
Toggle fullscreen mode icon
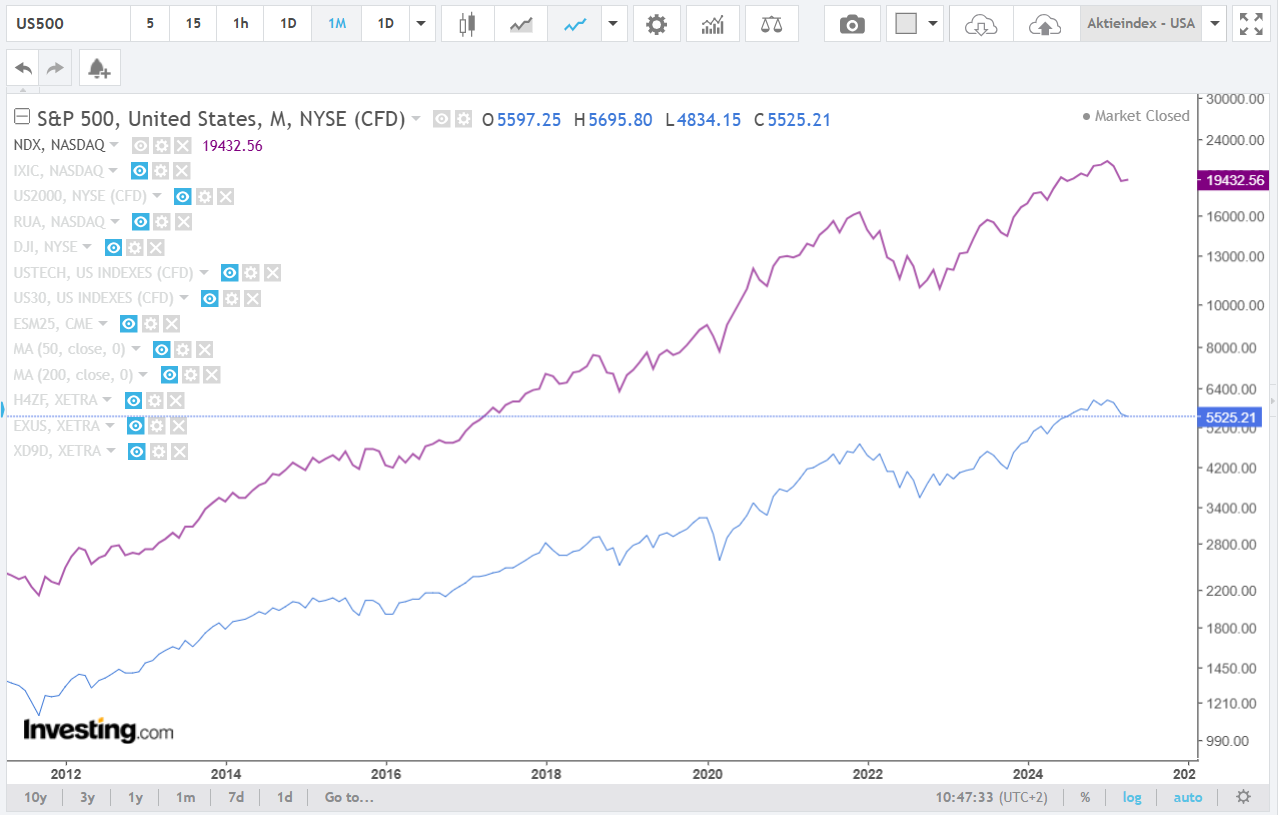[x=1249, y=24]
